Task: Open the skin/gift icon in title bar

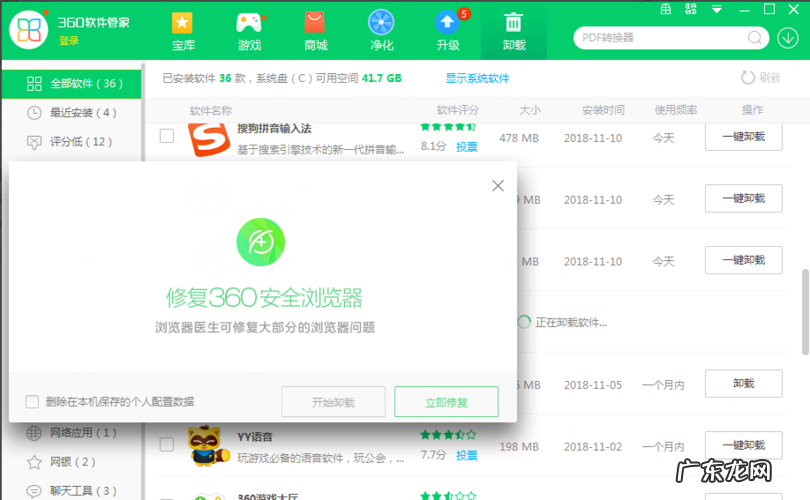Action: [x=666, y=9]
